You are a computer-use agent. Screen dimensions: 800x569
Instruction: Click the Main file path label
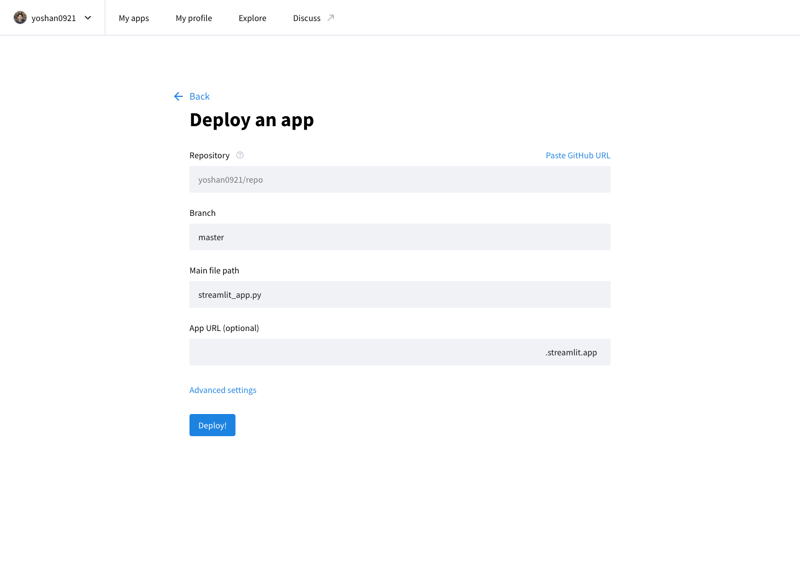[214, 270]
